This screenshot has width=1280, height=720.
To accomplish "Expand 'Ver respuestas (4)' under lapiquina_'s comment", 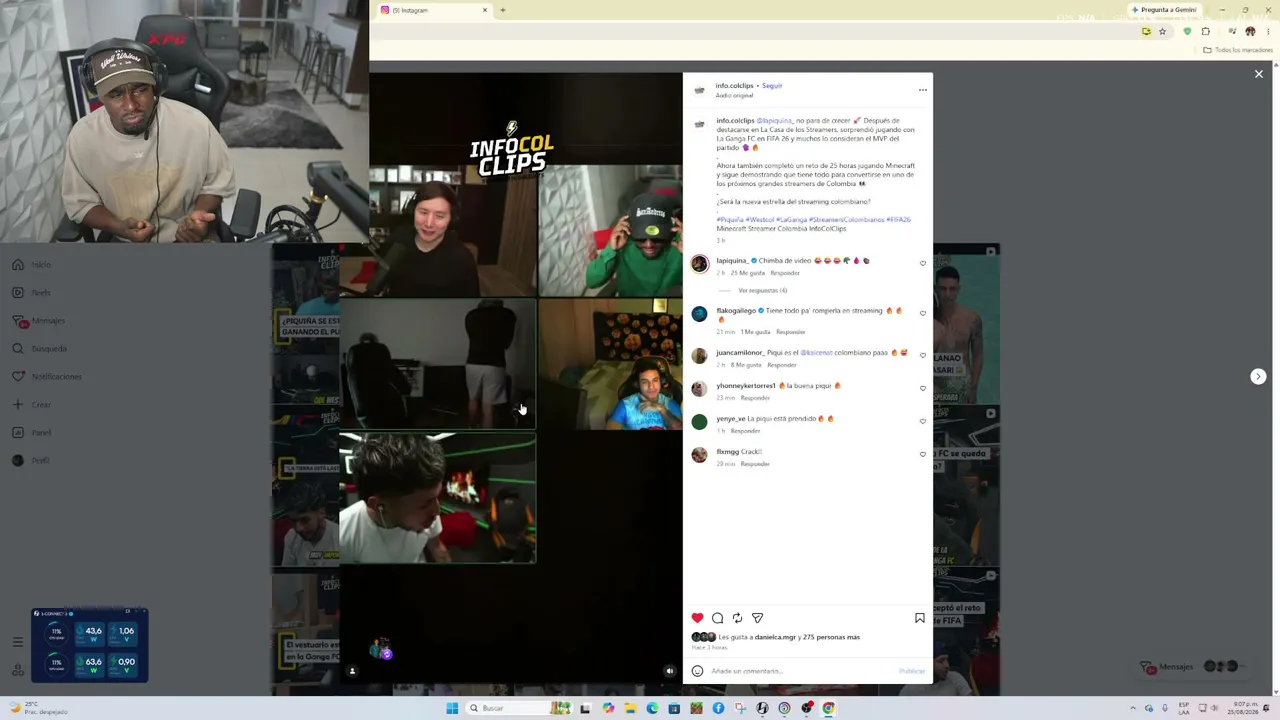I will tap(762, 291).
